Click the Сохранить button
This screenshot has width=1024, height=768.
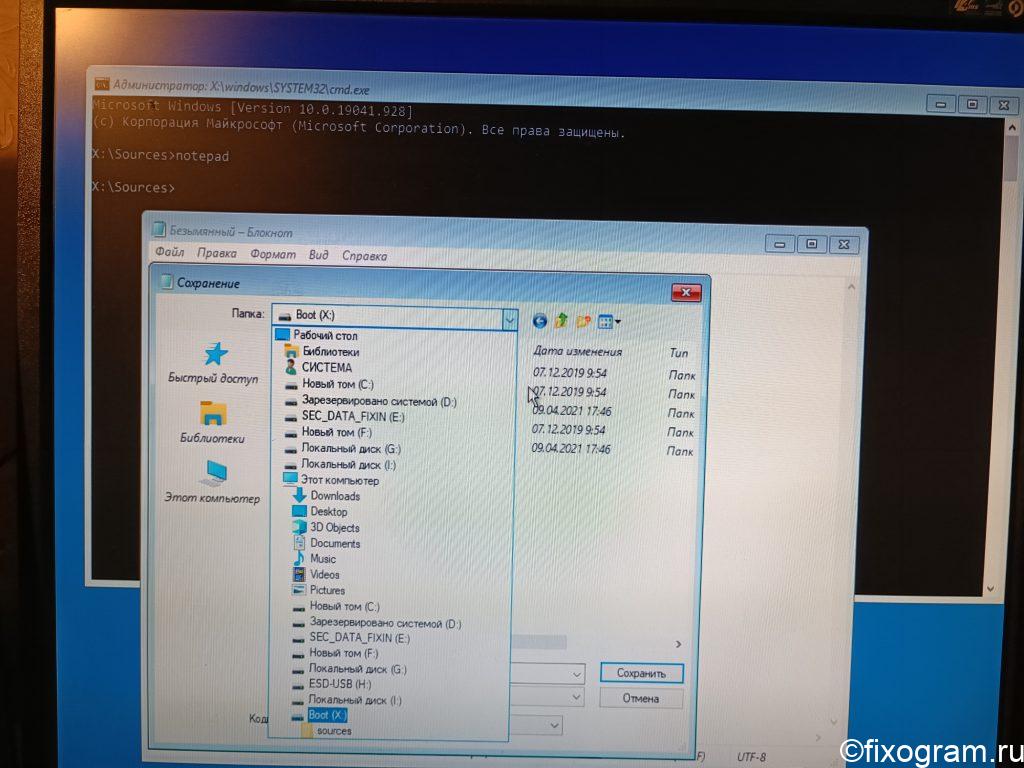pyautogui.click(x=641, y=673)
